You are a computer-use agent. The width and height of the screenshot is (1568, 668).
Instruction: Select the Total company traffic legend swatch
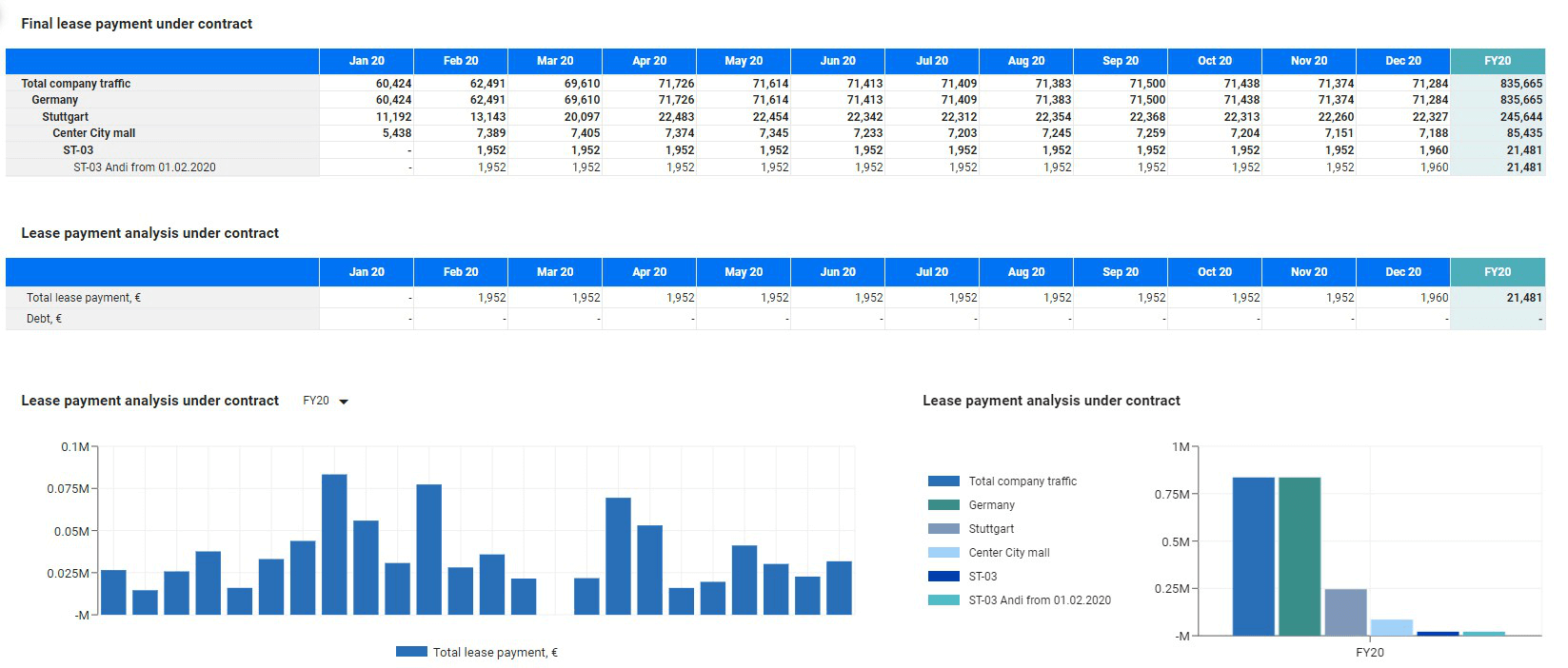(943, 481)
